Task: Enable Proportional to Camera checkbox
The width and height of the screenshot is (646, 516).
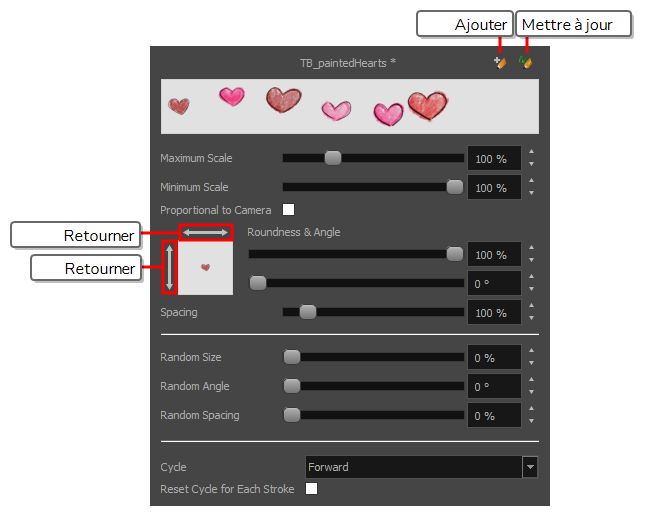Action: 288,210
